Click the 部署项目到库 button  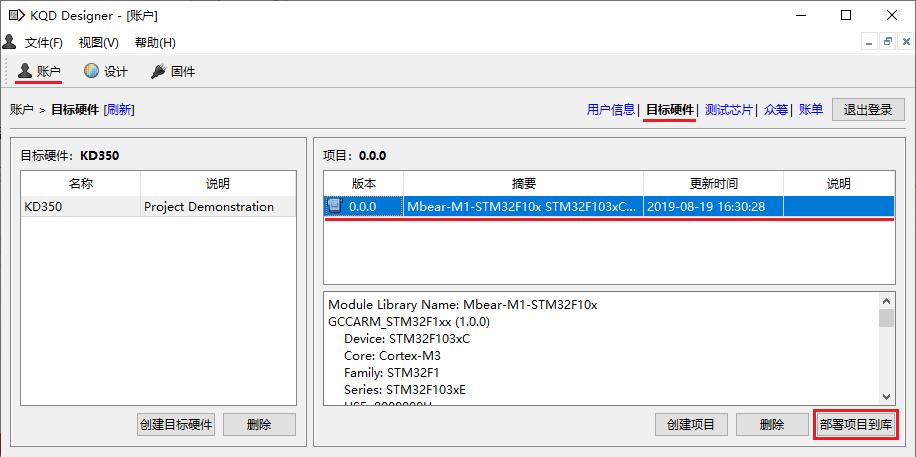pyautogui.click(x=855, y=424)
